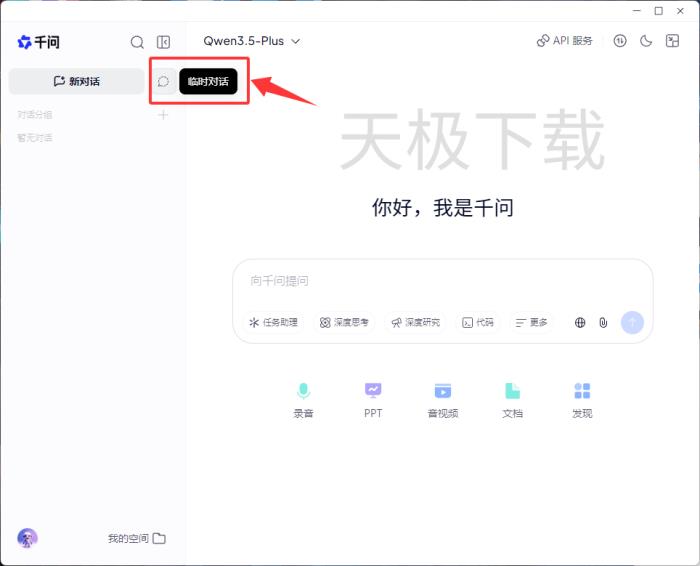
Task: Start a temporary chat via the bubble icon
Action: [164, 82]
